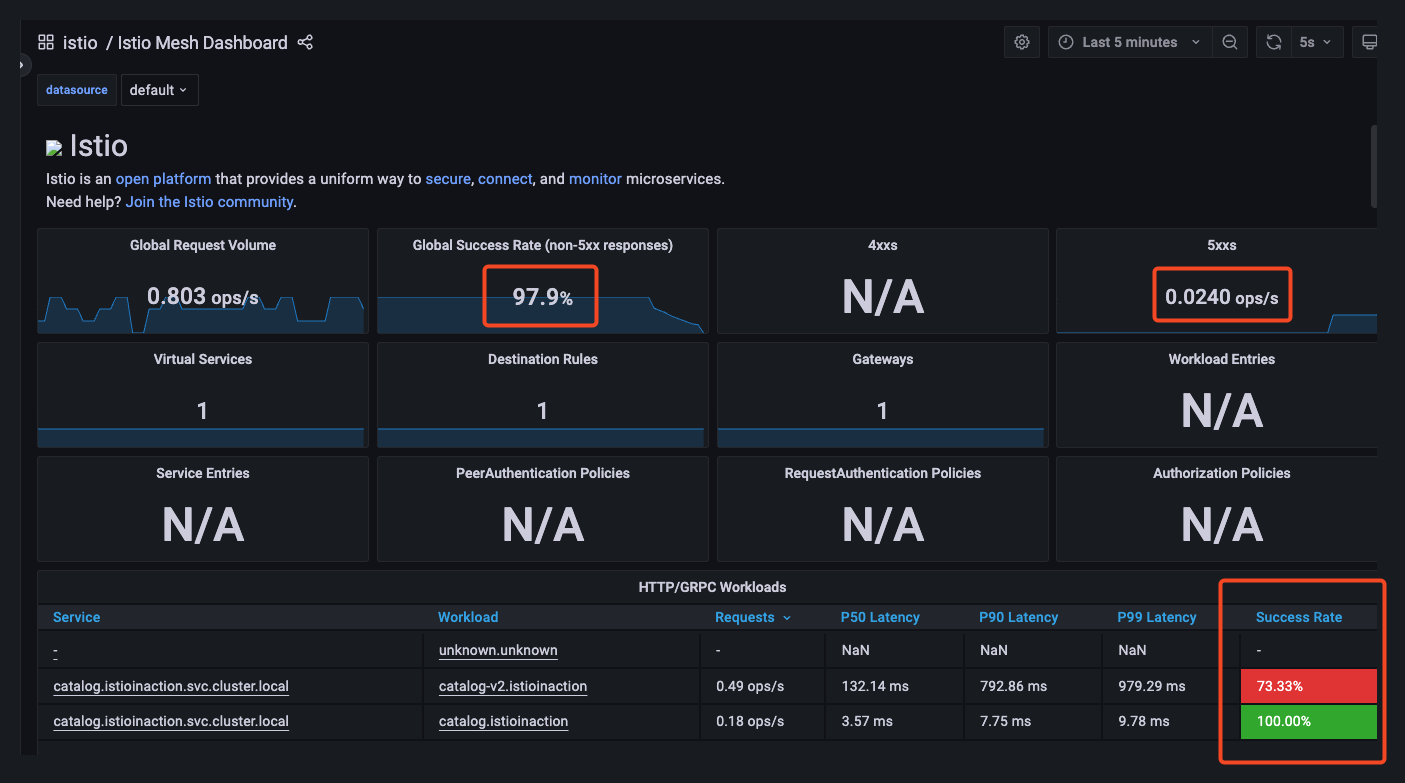The width and height of the screenshot is (1405, 783).
Task: Open Workload Entries panel title
Action: click(1222, 359)
